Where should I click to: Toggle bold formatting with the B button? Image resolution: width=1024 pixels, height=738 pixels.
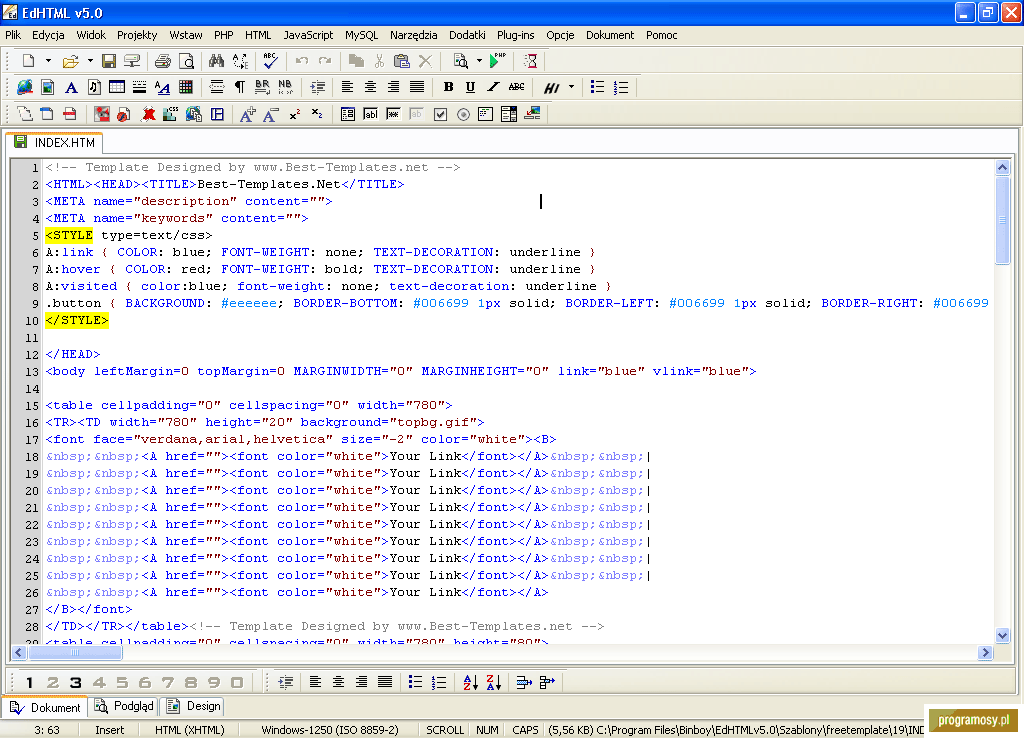click(448, 88)
